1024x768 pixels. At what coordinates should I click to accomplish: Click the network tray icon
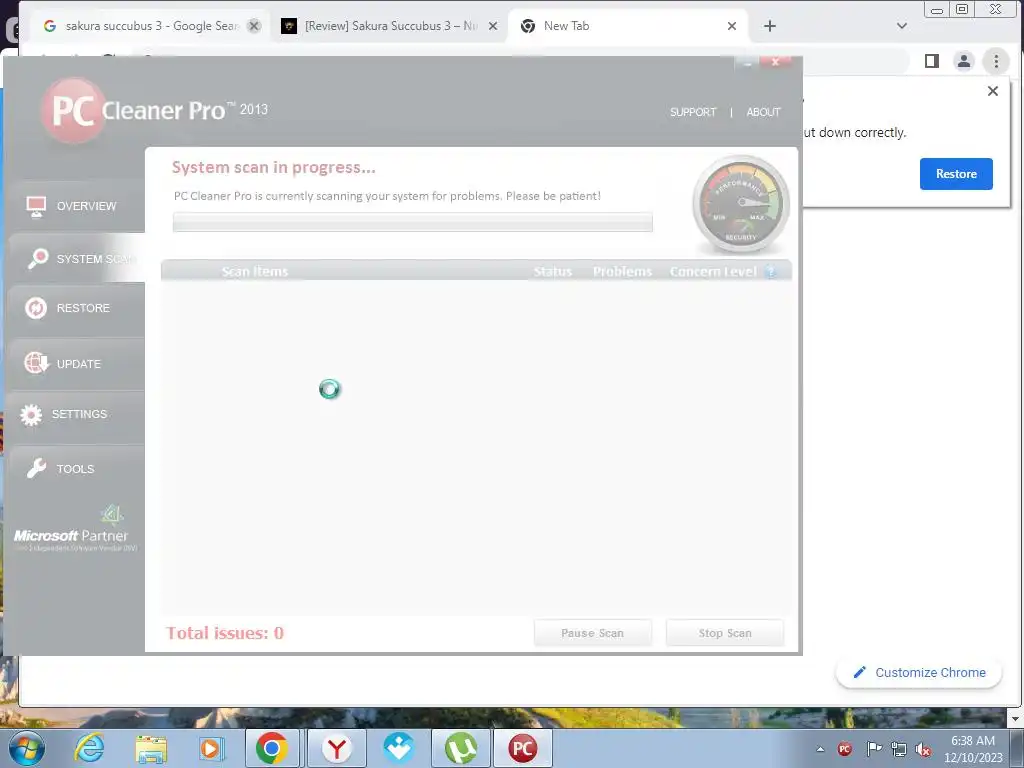coord(899,750)
